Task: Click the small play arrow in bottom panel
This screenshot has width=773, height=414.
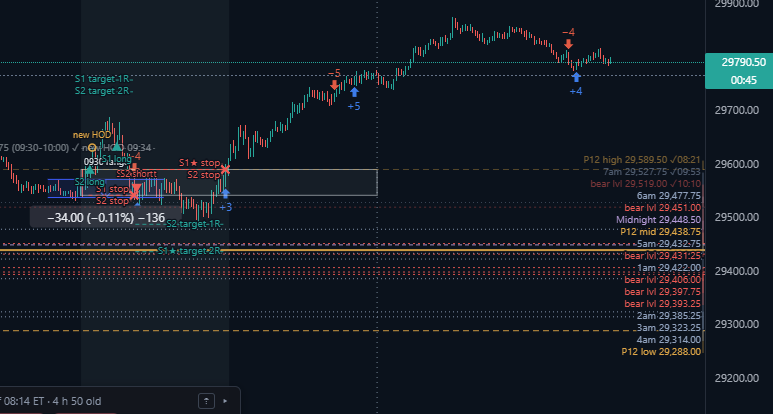Action: click(226, 401)
